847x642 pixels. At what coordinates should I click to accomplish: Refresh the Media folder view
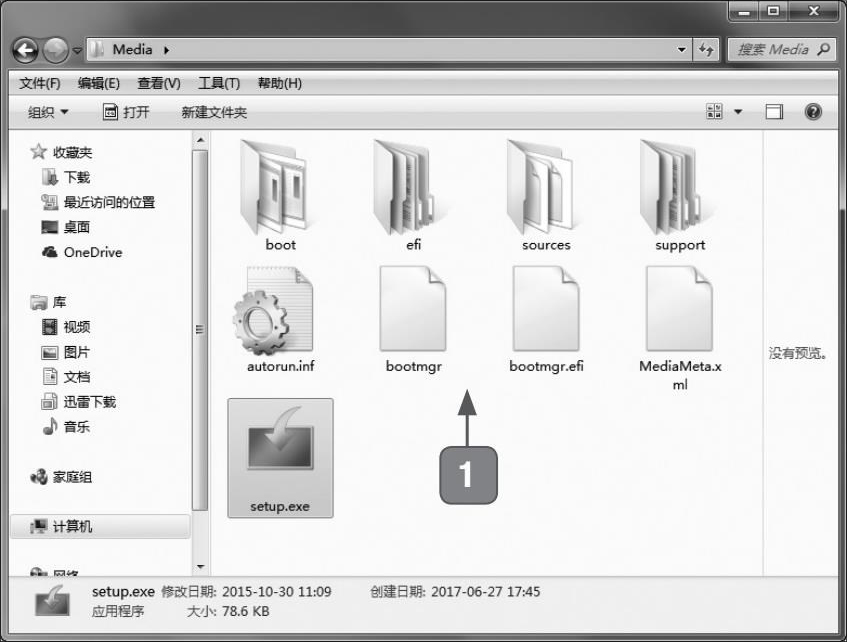[x=707, y=50]
